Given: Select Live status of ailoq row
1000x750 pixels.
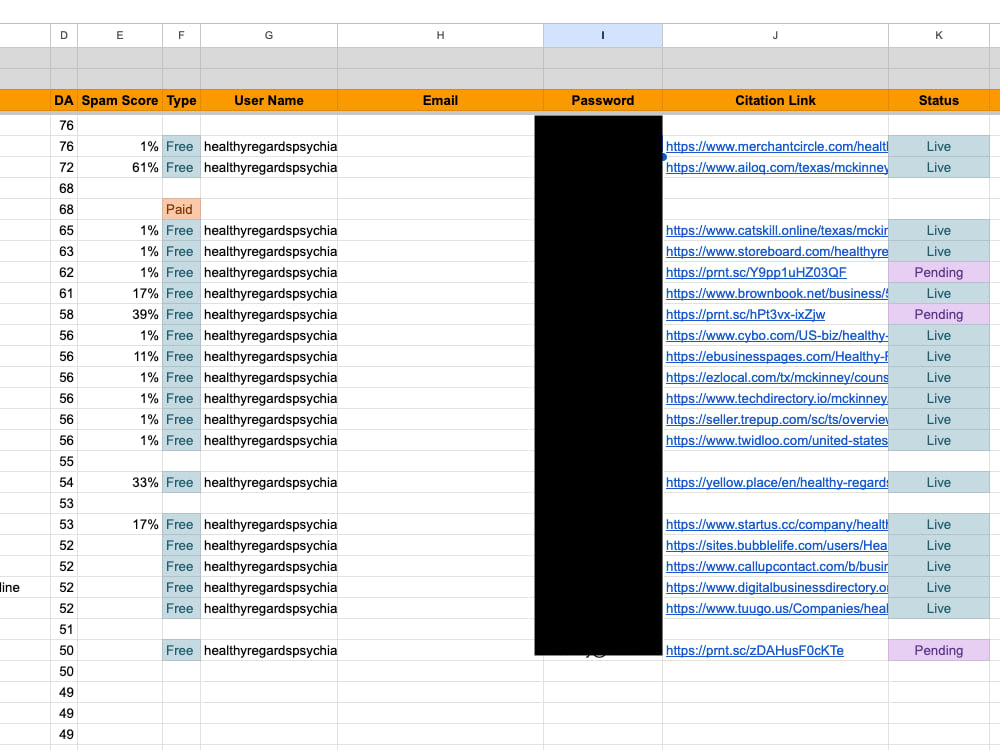Looking at the screenshot, I should 939,167.
